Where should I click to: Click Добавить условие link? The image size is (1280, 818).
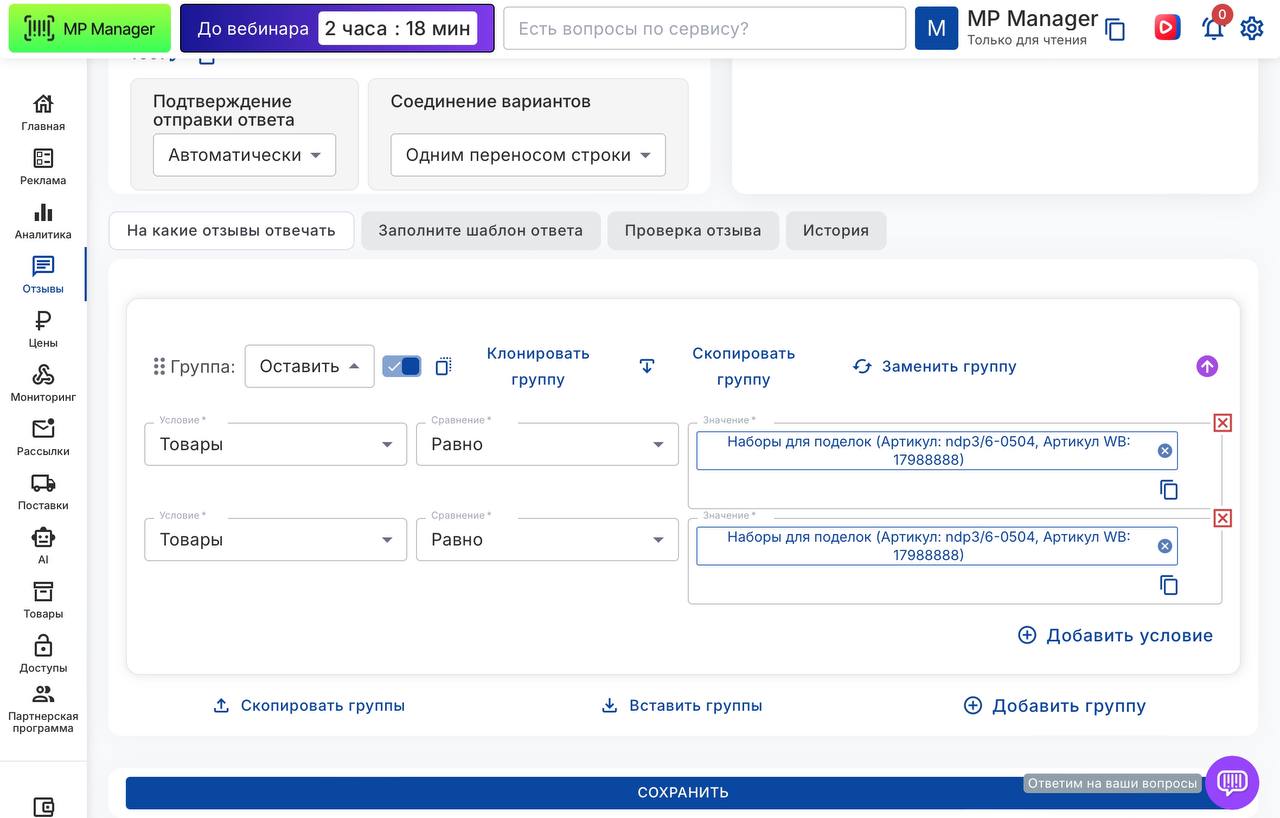pyautogui.click(x=1115, y=635)
